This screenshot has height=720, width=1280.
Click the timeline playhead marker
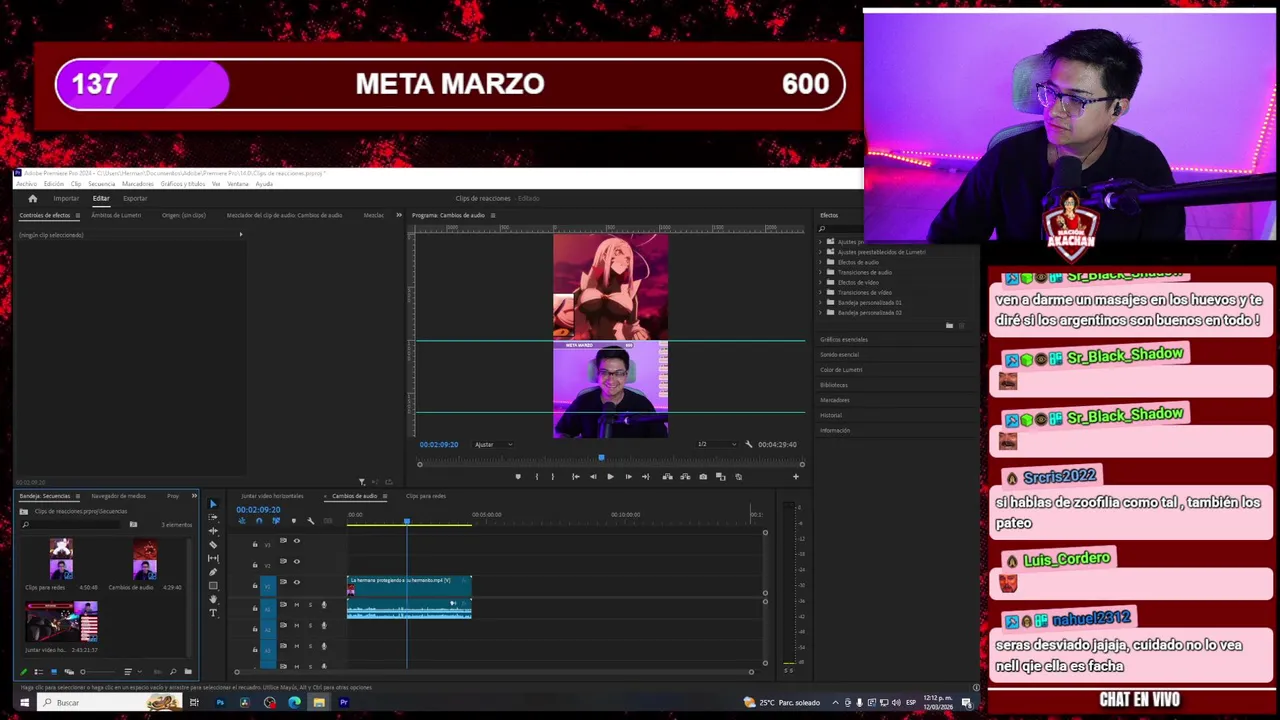407,521
